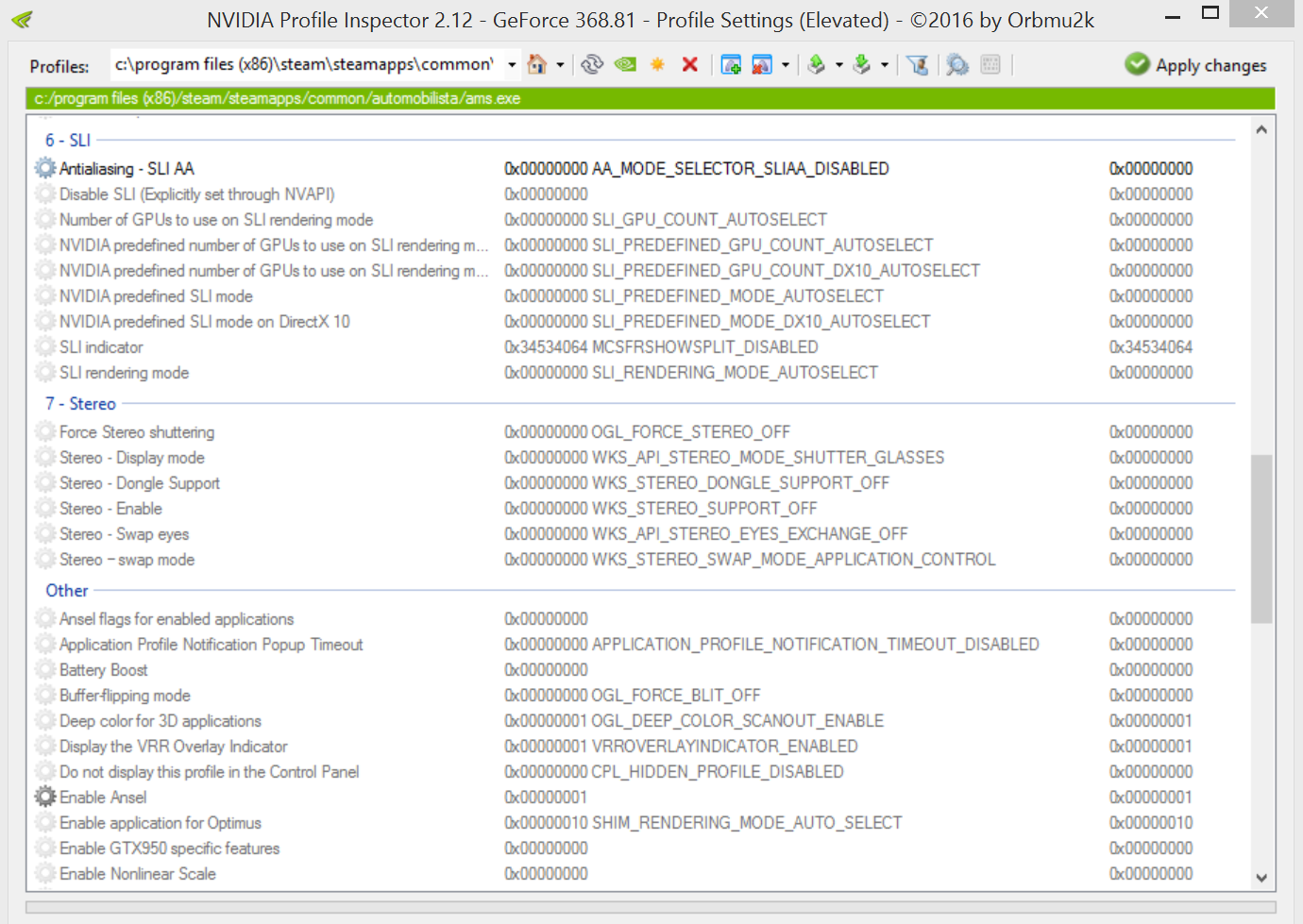Select 'NVIDIA predefined SLI mode' setting name
The width and height of the screenshot is (1303, 924).
click(156, 295)
